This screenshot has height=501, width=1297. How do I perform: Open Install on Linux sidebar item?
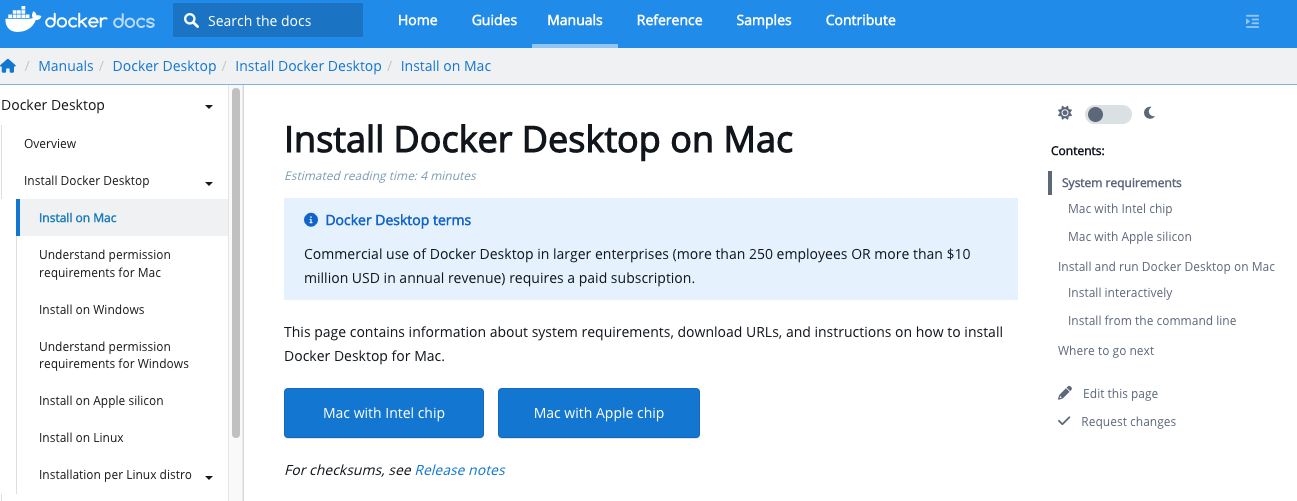81,438
